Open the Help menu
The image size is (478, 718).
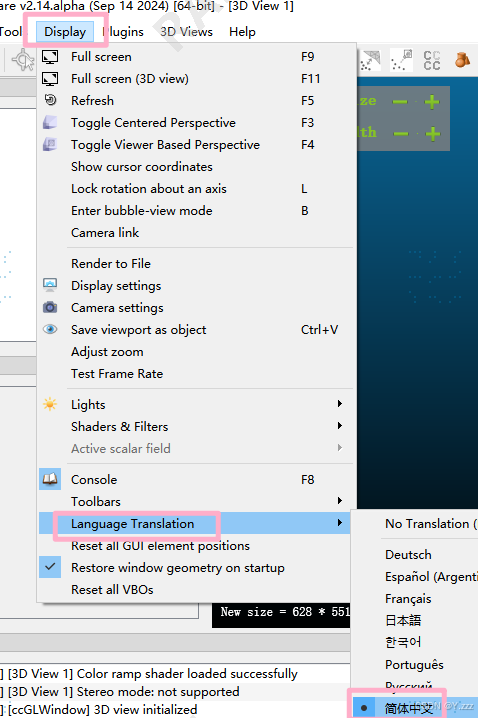(242, 32)
